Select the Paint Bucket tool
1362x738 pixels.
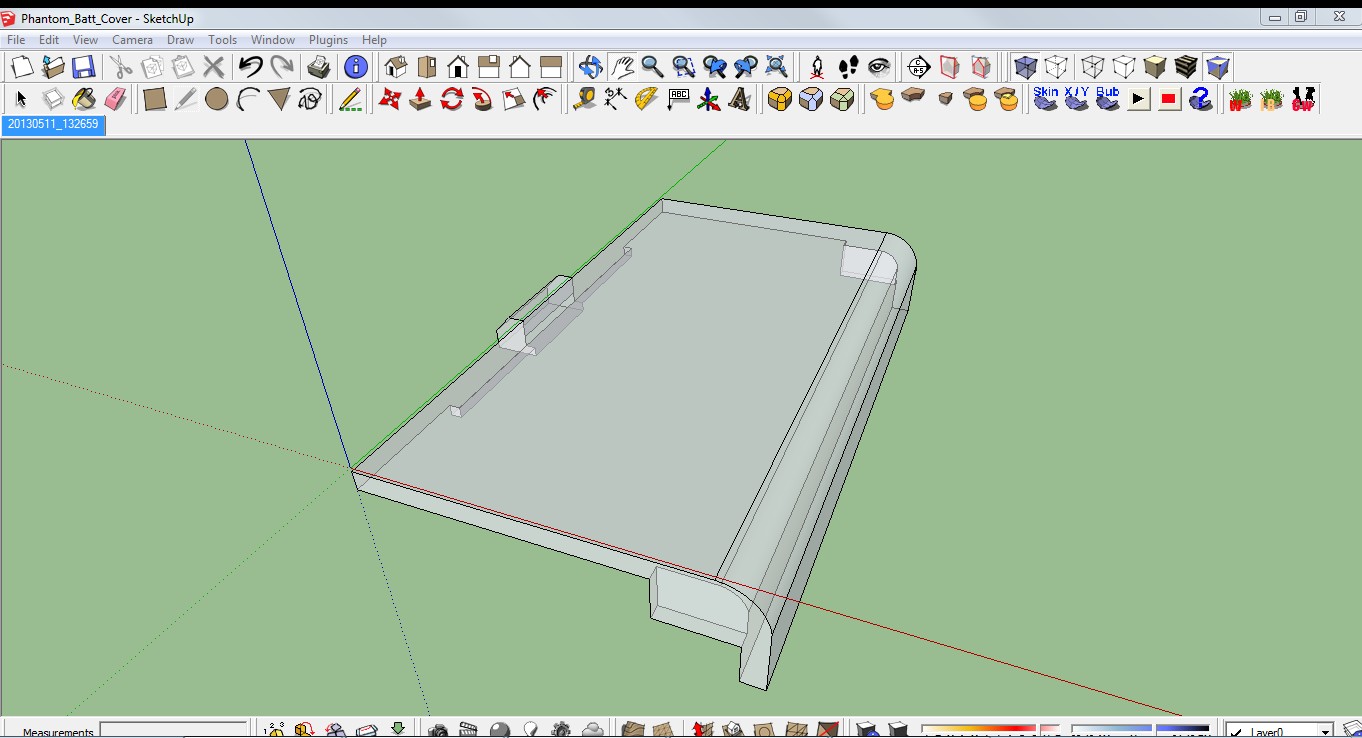[84, 99]
